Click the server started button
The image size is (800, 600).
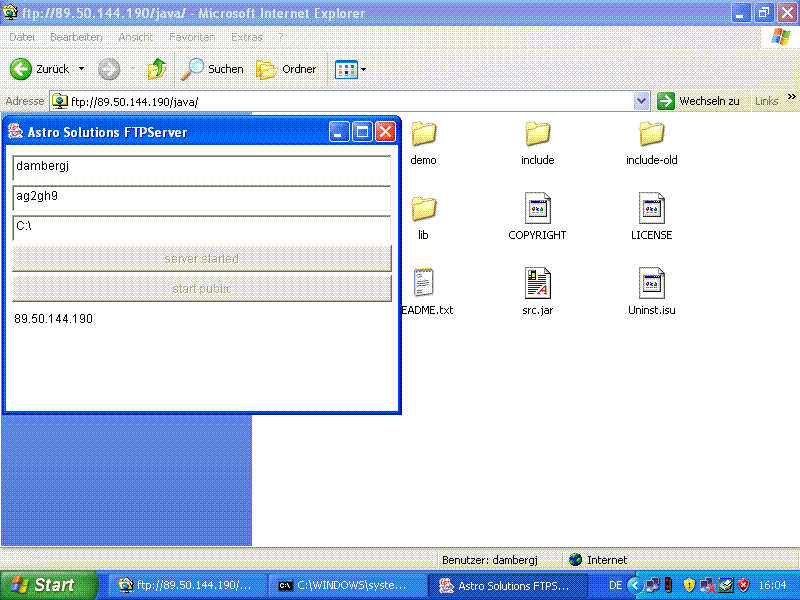coord(201,259)
